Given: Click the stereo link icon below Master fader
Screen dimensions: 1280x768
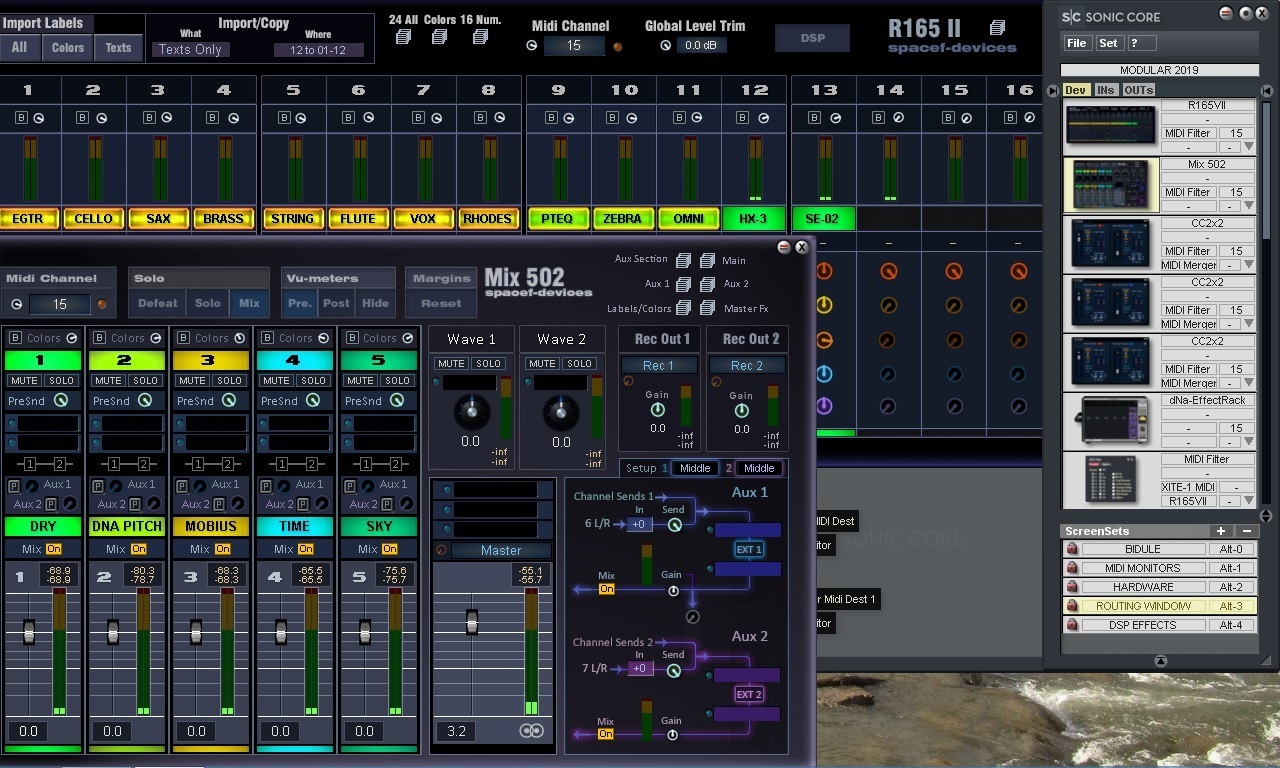Looking at the screenshot, I should pos(531,731).
